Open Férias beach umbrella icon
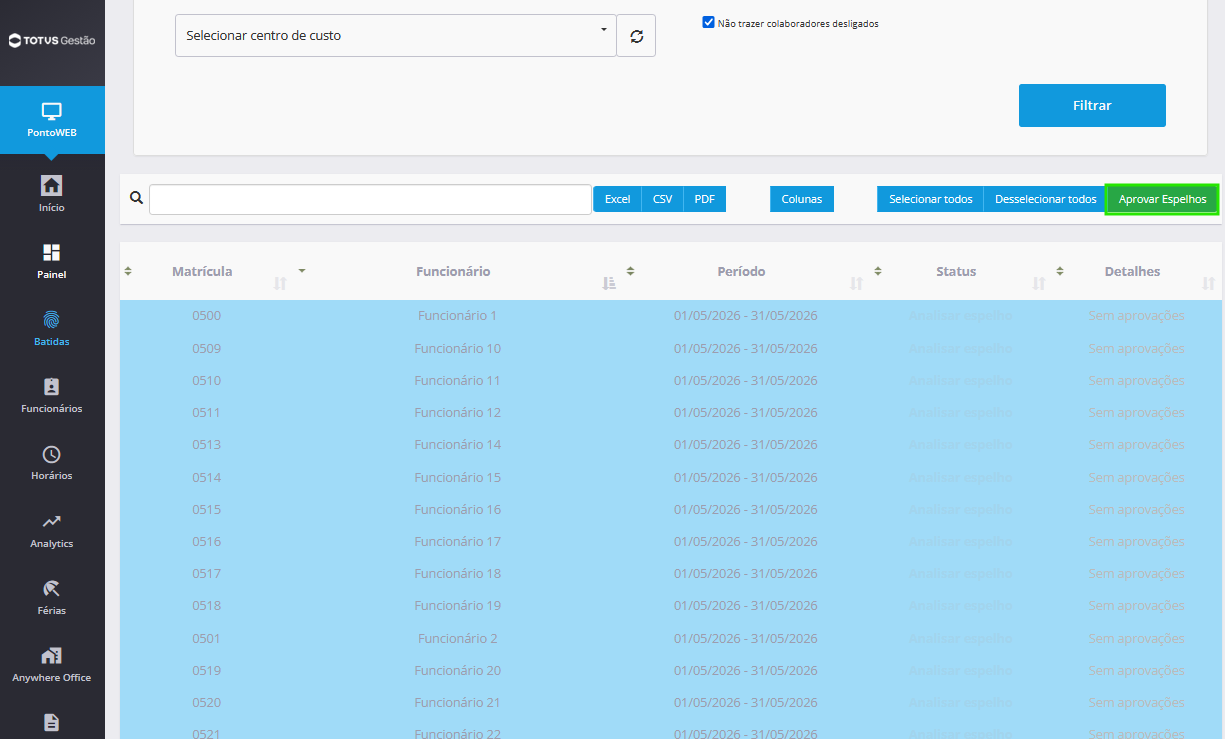1225x739 pixels. [52, 588]
